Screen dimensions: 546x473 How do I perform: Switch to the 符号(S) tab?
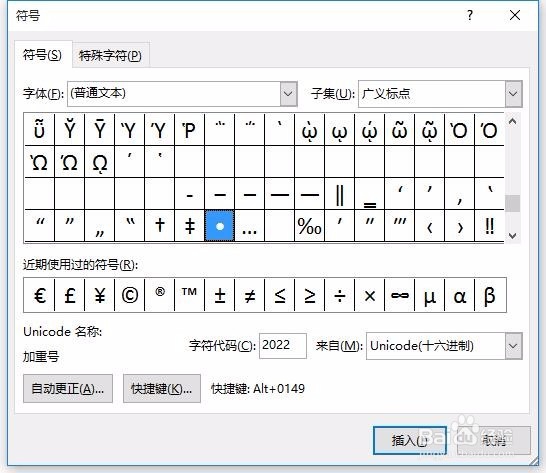[42, 55]
